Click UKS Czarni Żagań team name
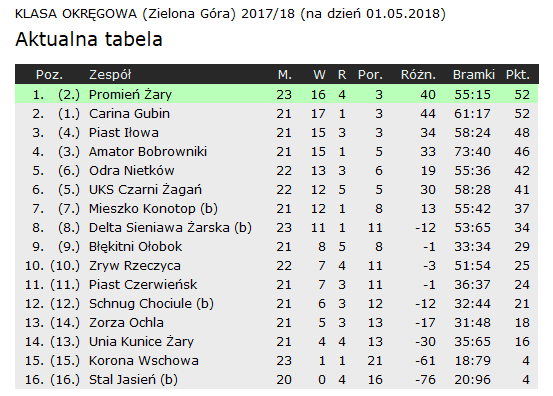Screen dimensions: 553x396 tap(145, 190)
